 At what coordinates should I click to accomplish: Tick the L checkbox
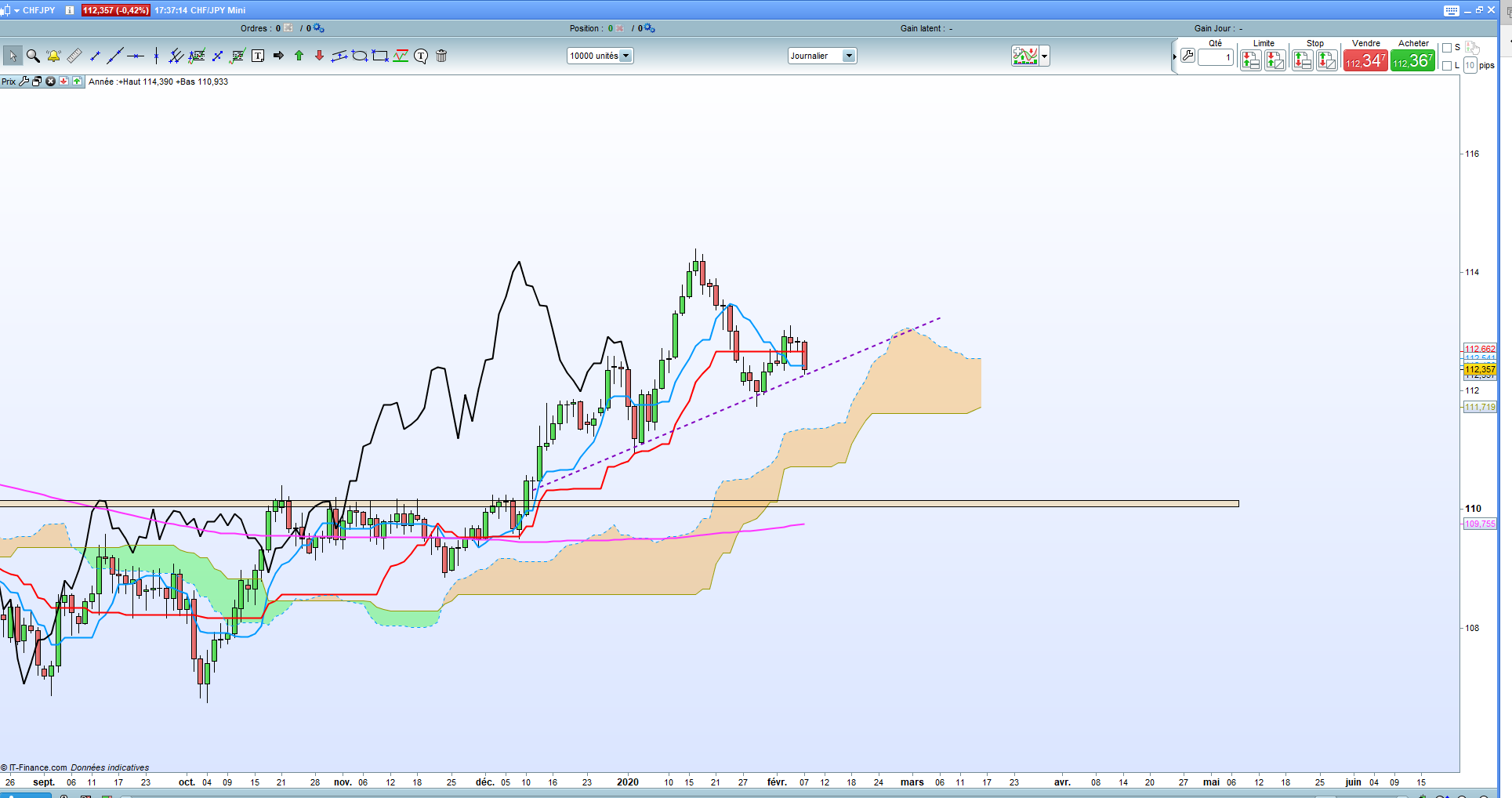(1447, 66)
